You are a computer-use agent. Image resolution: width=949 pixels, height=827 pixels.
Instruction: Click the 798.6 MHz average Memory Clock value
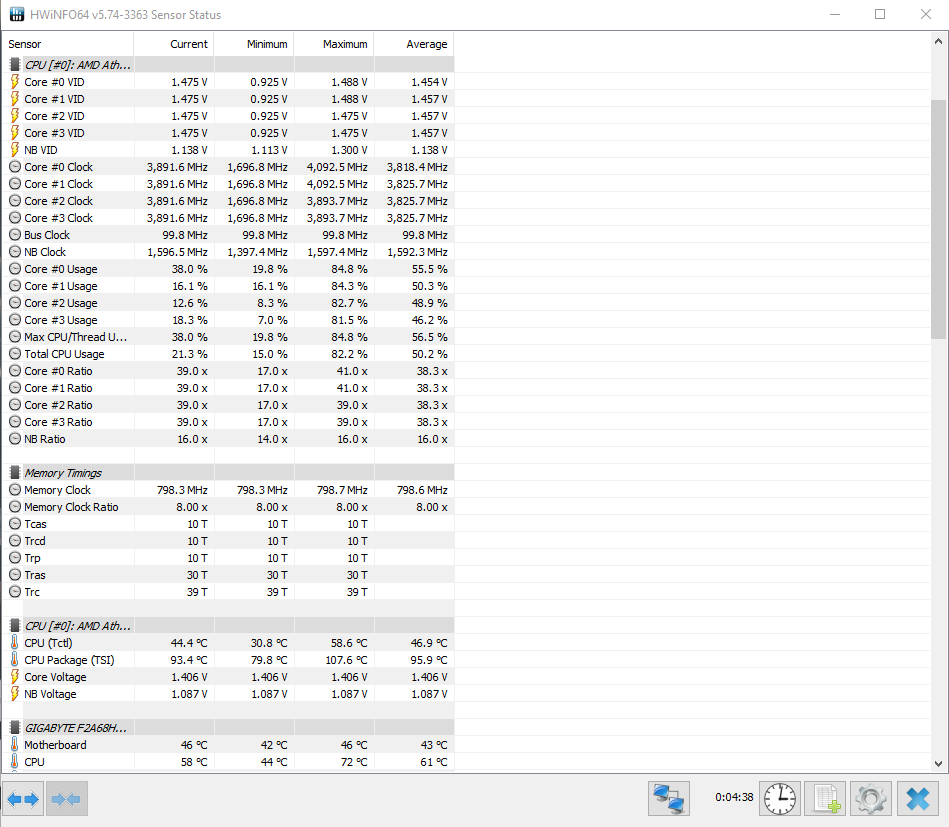click(422, 490)
